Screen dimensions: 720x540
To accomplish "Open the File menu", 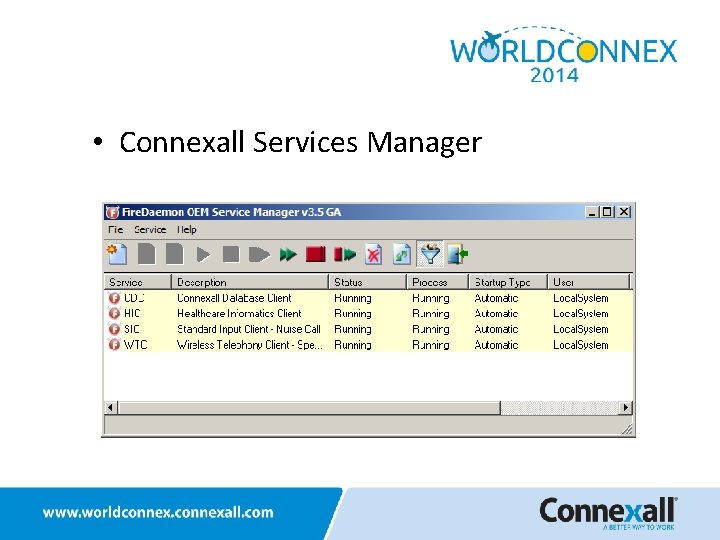I will click(116, 230).
